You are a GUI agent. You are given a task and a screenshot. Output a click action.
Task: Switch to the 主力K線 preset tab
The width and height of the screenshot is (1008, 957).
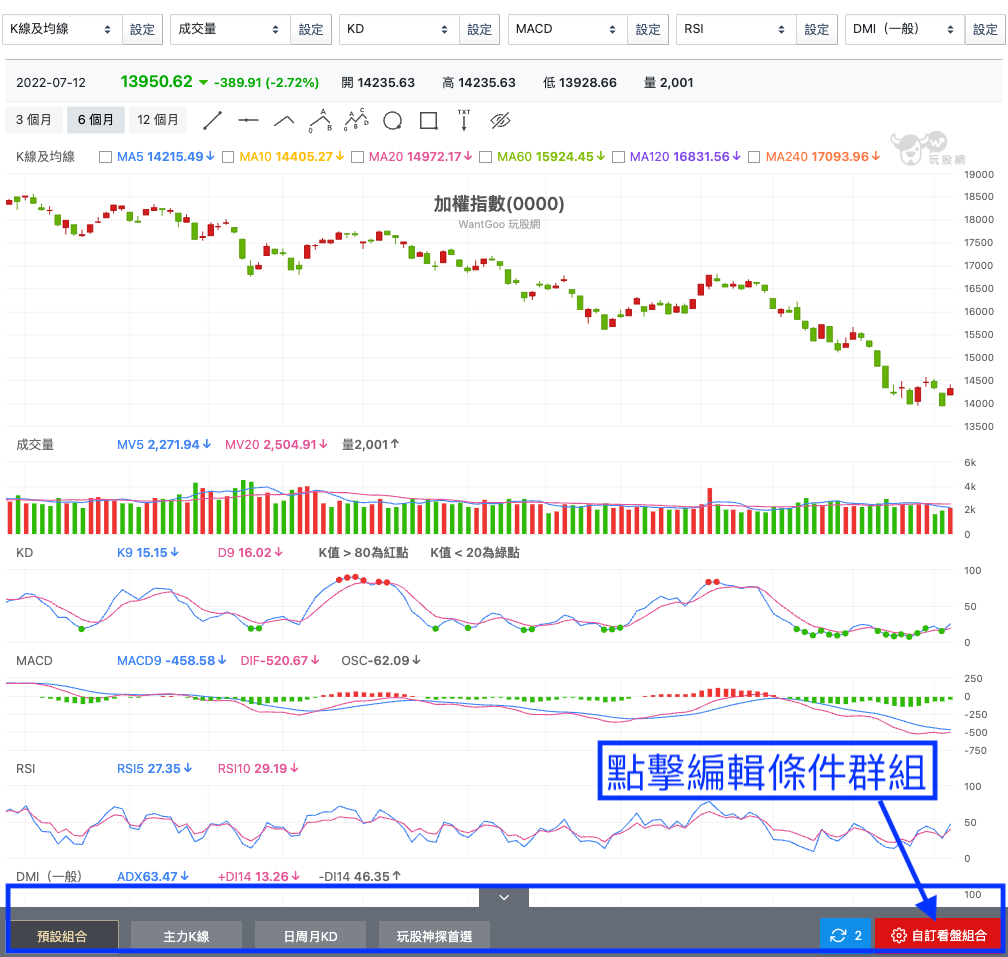[x=186, y=936]
